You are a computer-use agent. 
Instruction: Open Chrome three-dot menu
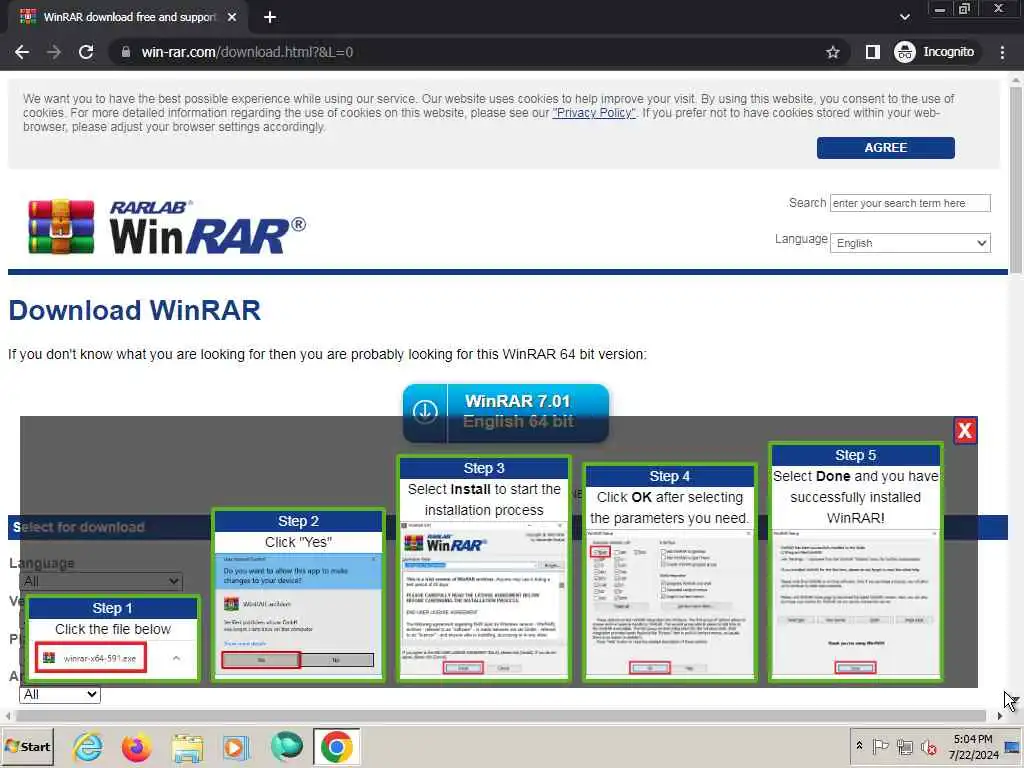tap(1002, 52)
